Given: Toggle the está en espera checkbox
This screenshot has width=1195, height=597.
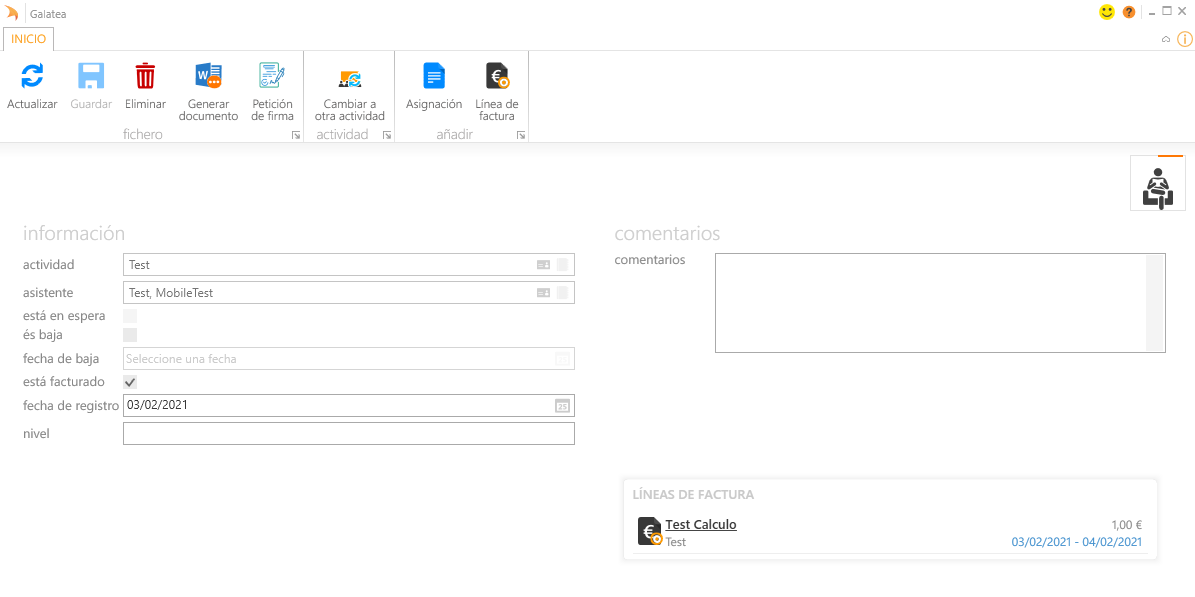Looking at the screenshot, I should [130, 316].
